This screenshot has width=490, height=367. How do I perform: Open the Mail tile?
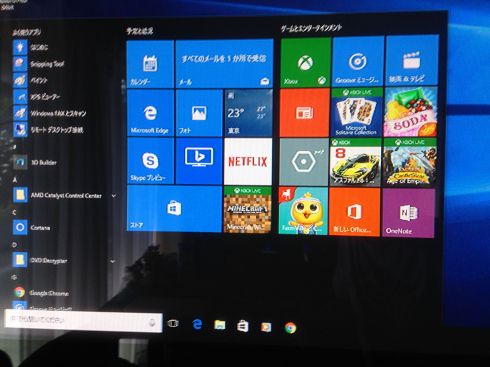click(224, 63)
